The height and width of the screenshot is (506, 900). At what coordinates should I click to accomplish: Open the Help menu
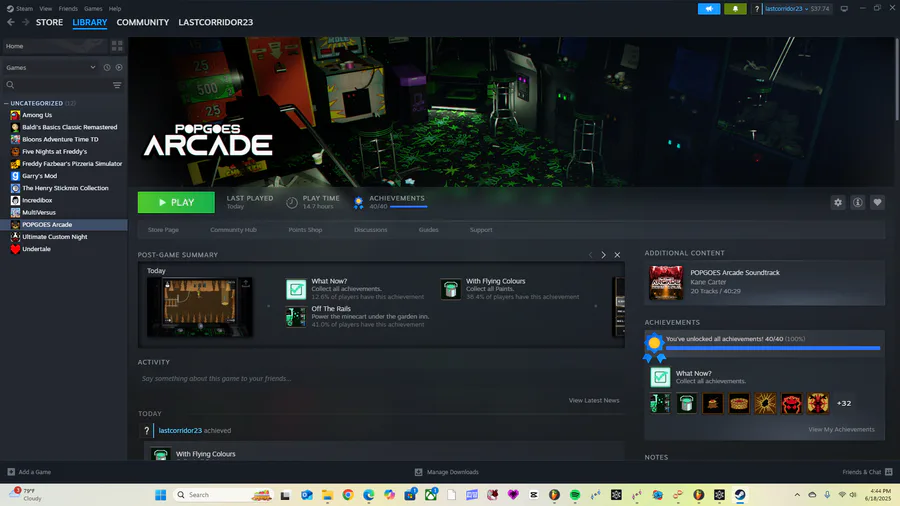[x=115, y=9]
